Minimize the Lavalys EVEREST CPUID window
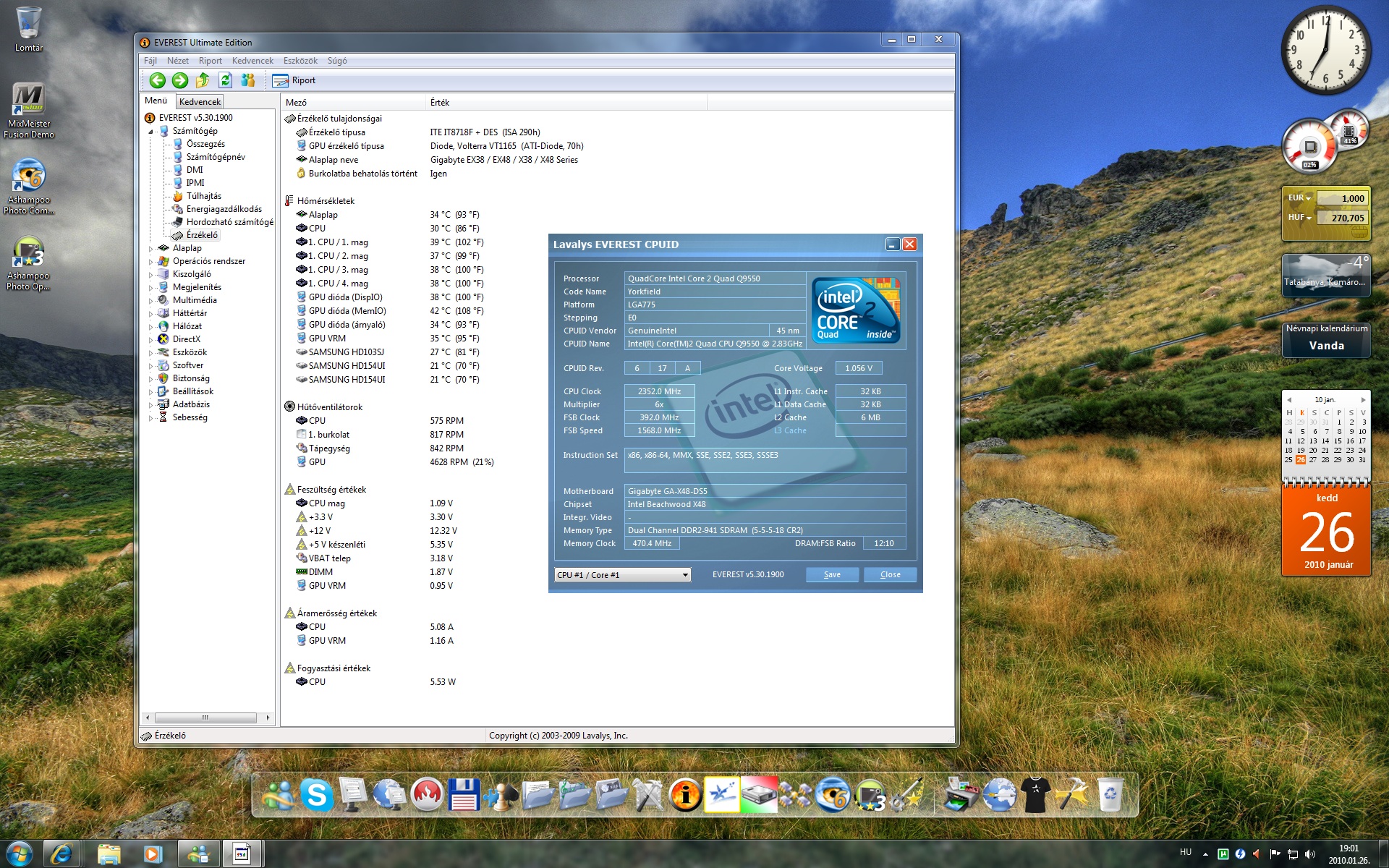The image size is (1389, 868). click(893, 244)
